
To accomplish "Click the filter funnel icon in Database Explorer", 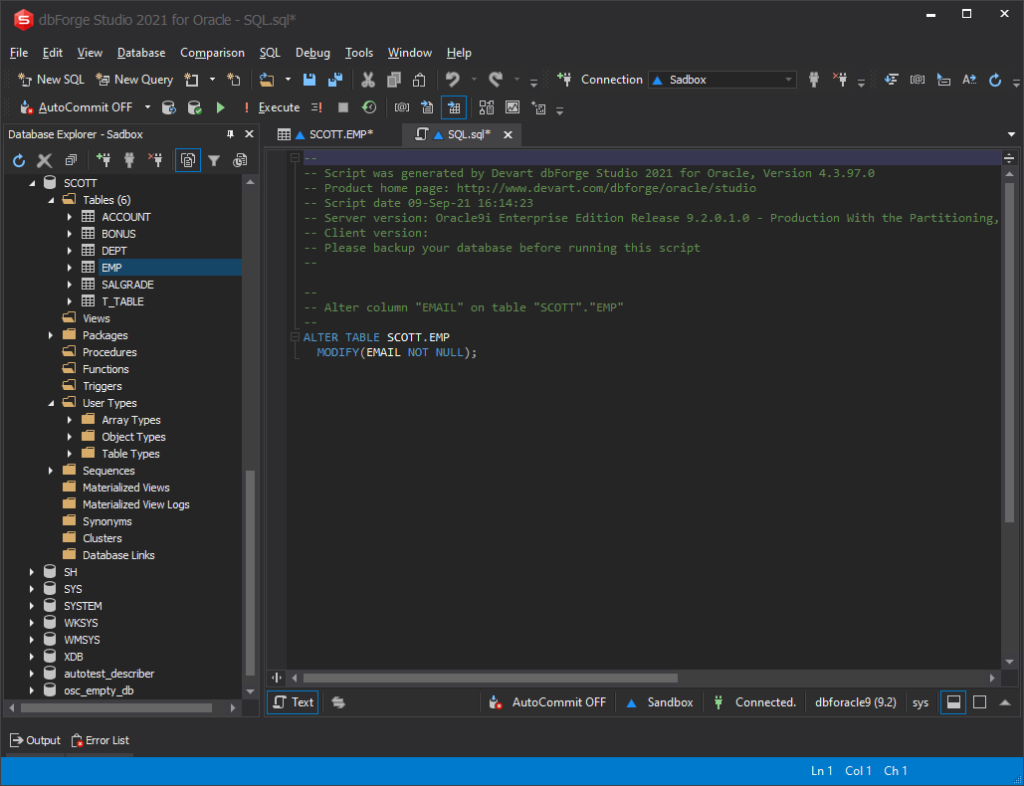I will coord(214,160).
